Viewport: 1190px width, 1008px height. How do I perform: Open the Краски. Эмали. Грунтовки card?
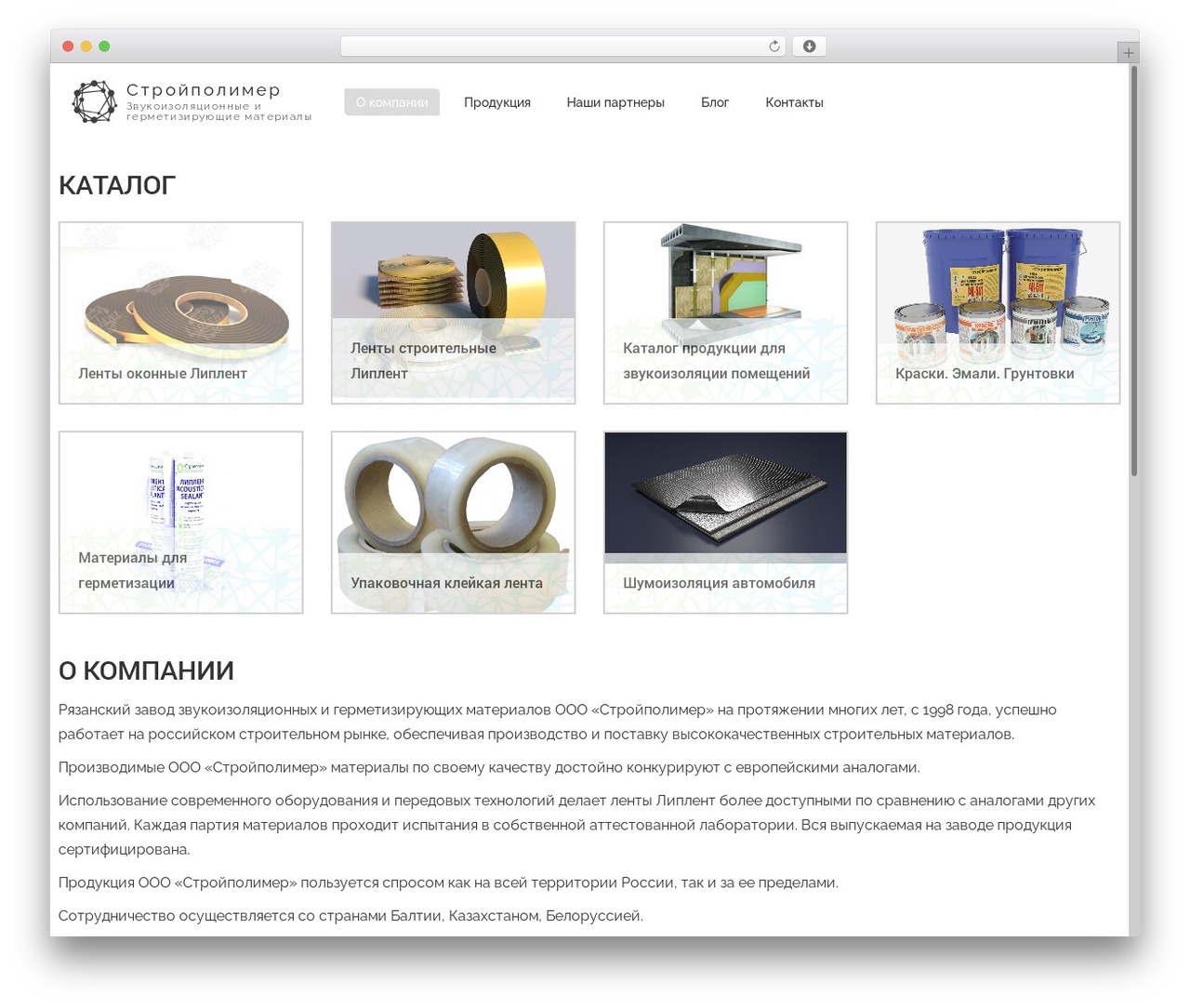(998, 312)
